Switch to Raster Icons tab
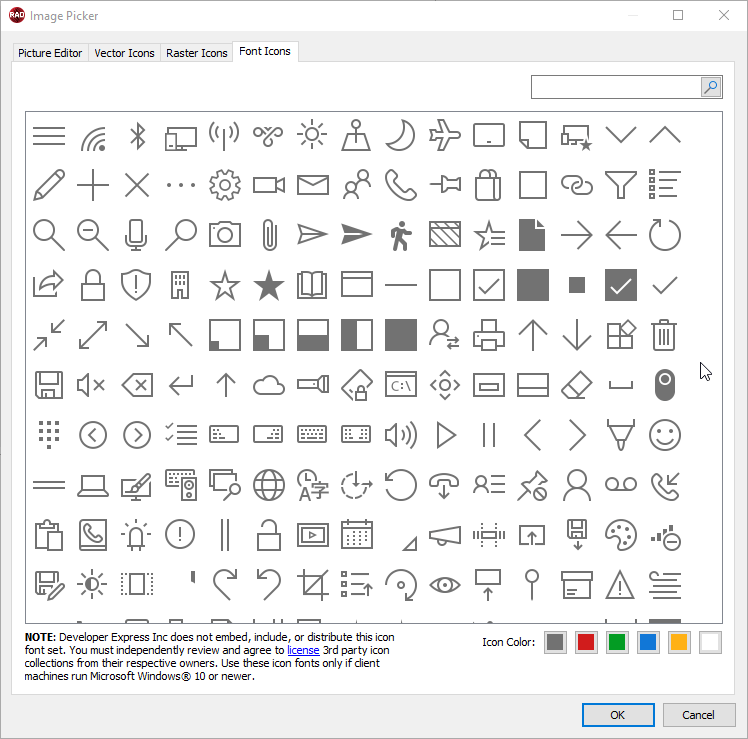This screenshot has height=739, width=748. [196, 53]
